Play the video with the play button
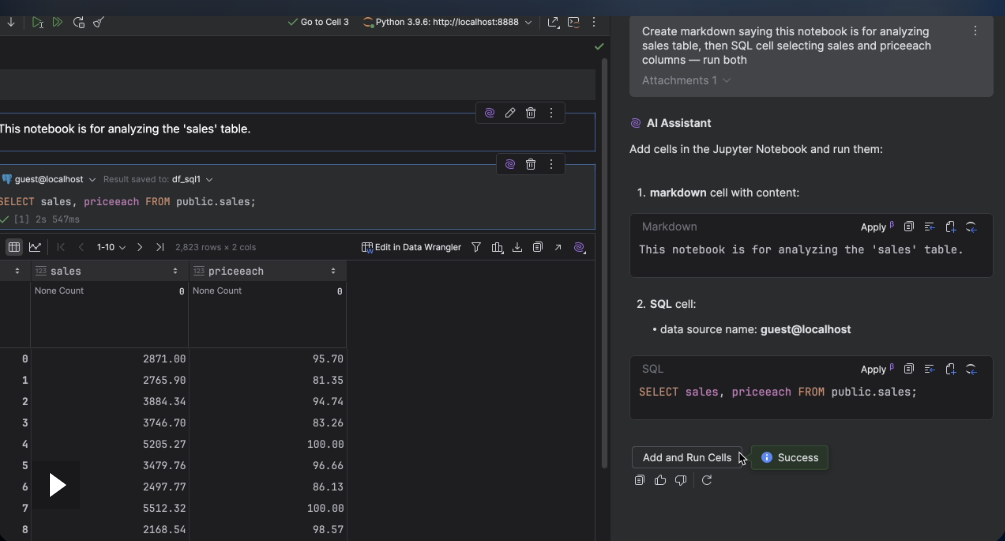Viewport: 1005px width, 541px height. click(57, 485)
